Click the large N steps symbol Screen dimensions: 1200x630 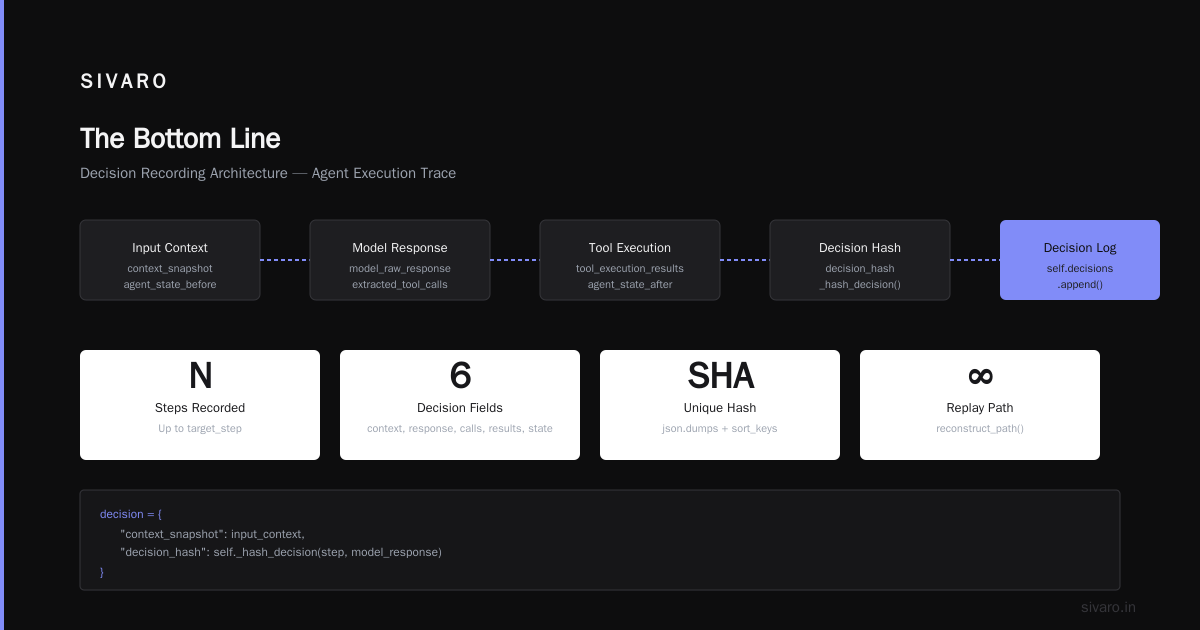tap(200, 376)
